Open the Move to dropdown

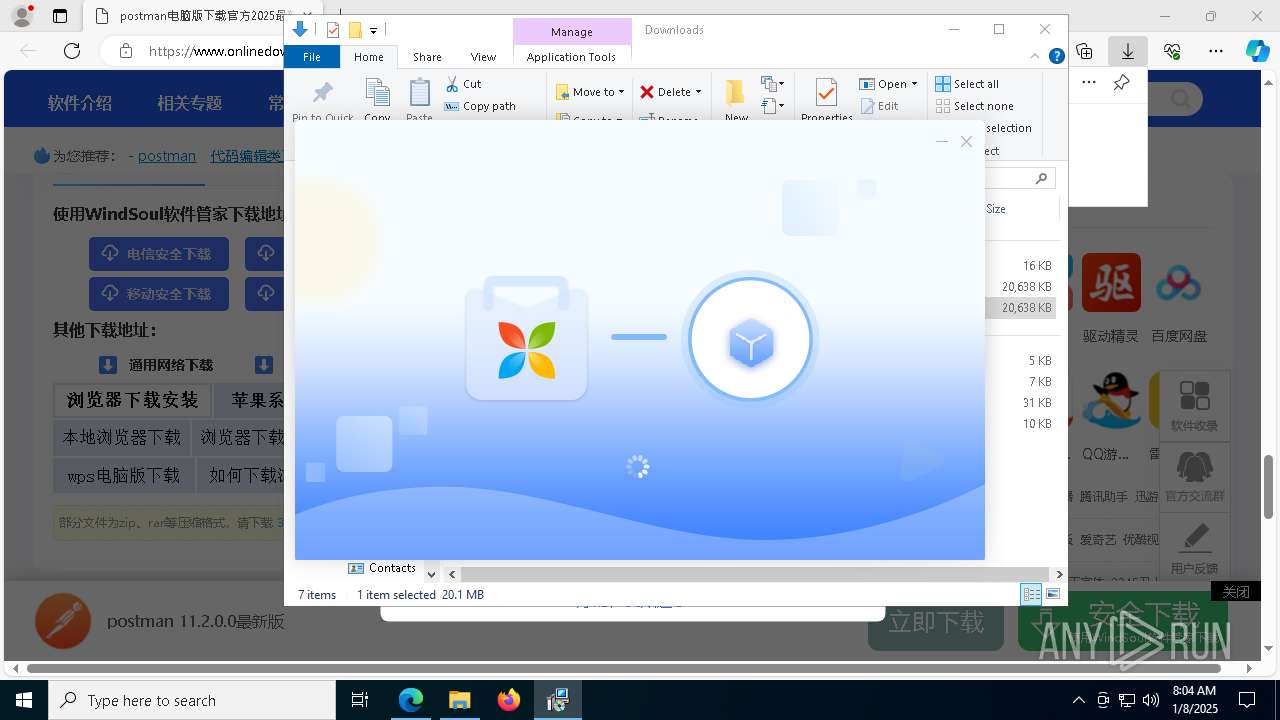[590, 91]
